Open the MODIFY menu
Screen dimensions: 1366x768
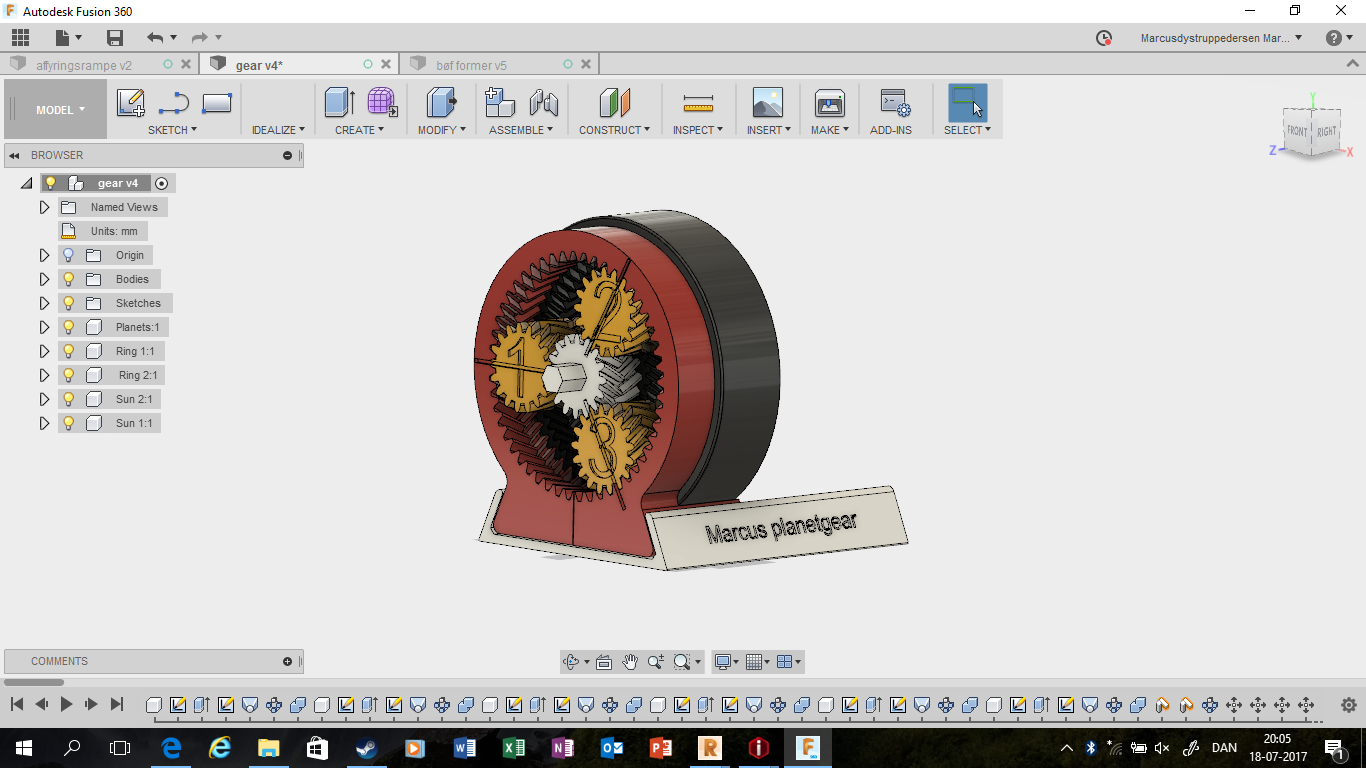click(x=441, y=130)
